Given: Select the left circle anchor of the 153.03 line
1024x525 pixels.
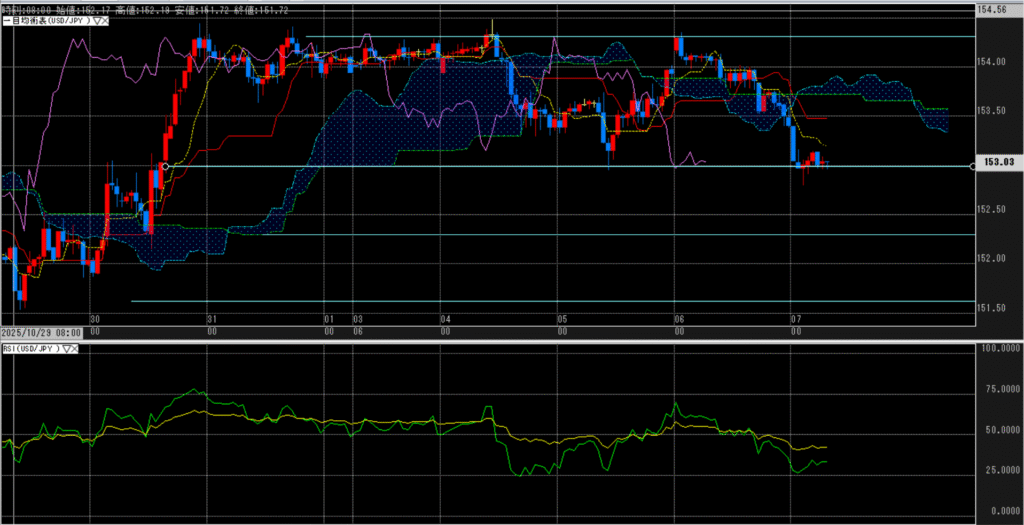Looking at the screenshot, I should [x=164, y=166].
